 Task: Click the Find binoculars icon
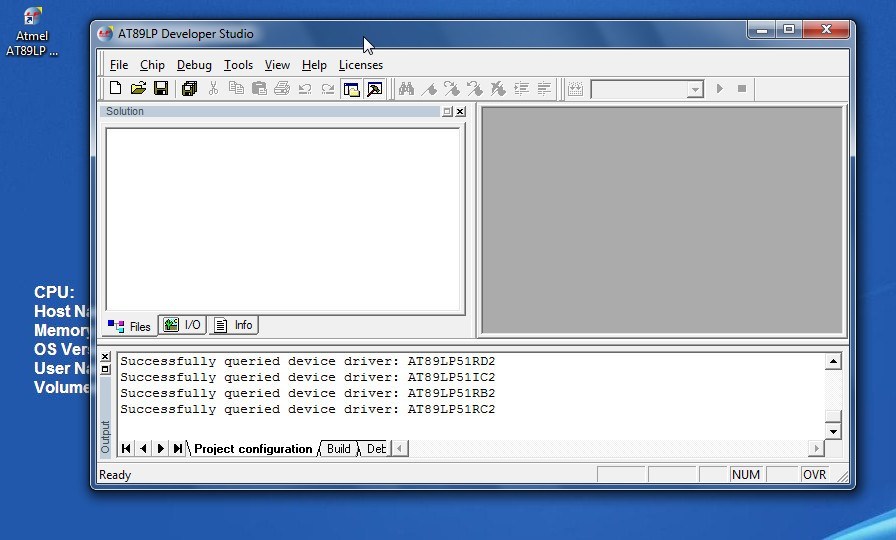406,89
